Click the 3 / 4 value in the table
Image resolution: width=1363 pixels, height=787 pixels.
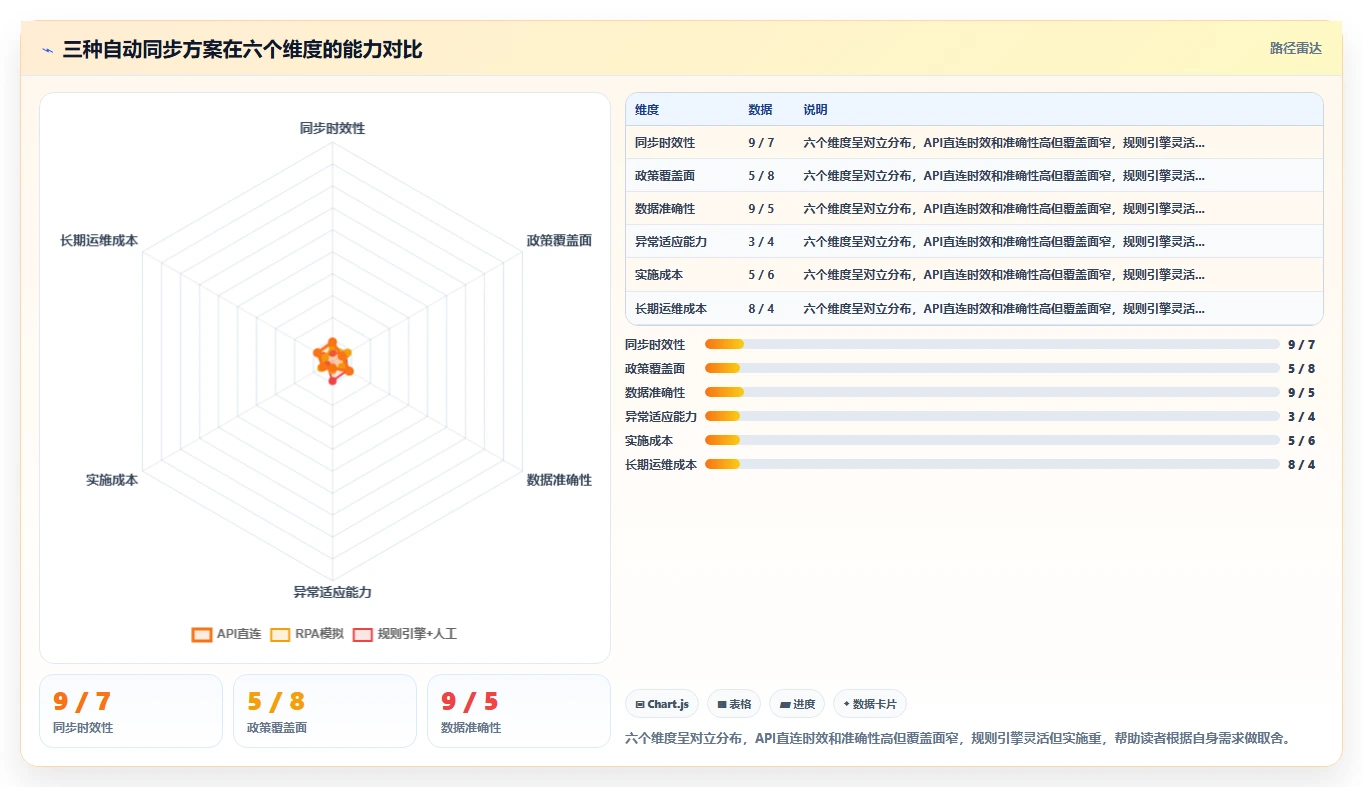[x=761, y=241]
